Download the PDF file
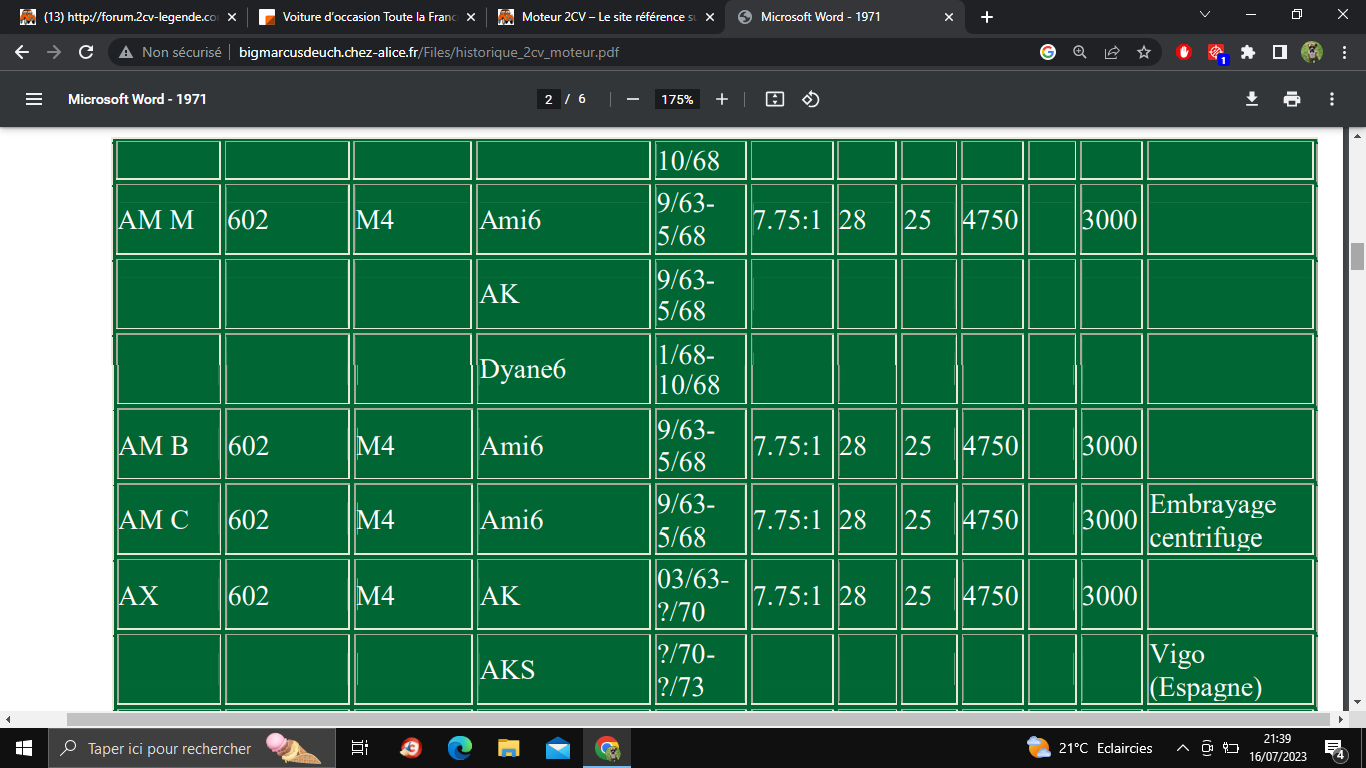 click(1251, 99)
